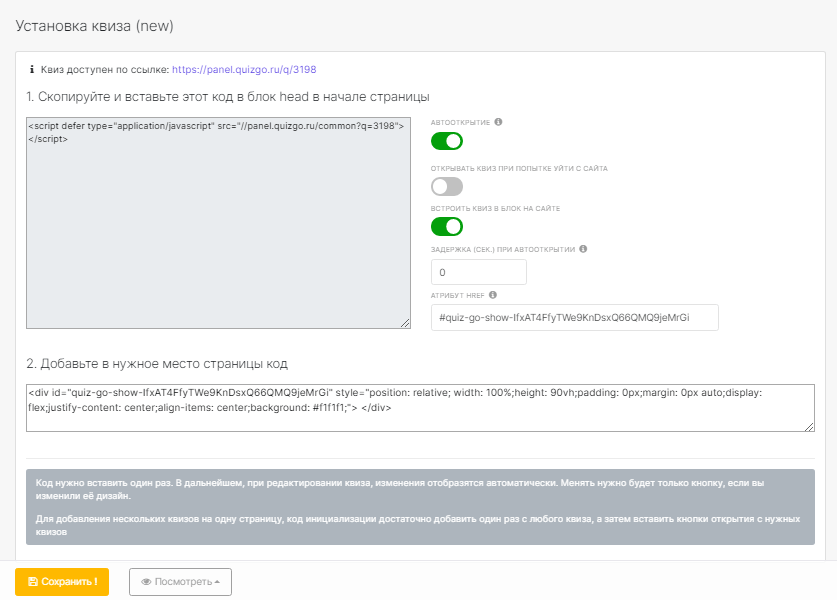
Task: Click the label 'Встроить квиз в блок на сайте'
Action: [x=495, y=209]
